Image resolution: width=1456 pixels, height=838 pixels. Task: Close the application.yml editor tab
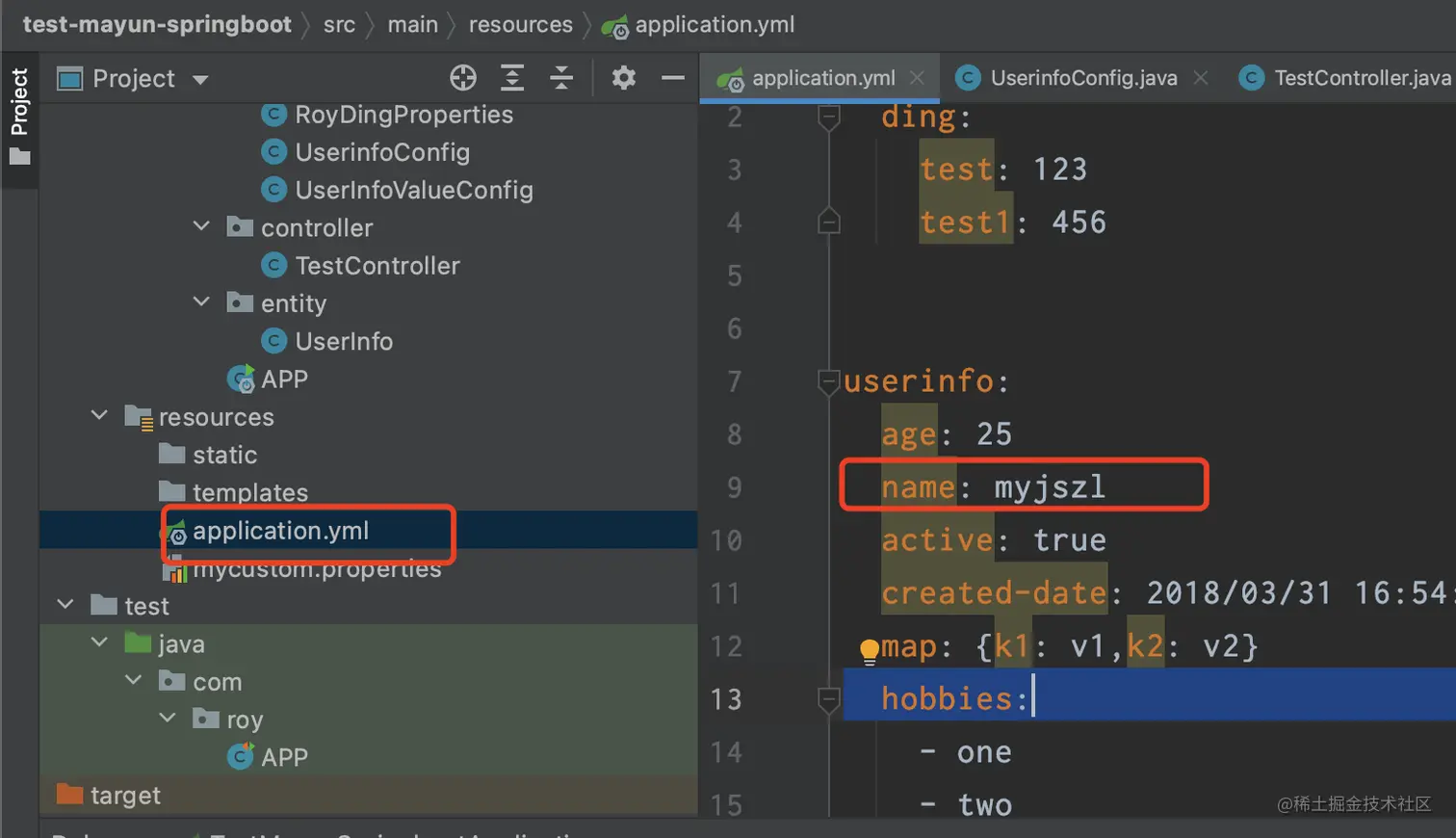pyautogui.click(x=918, y=78)
